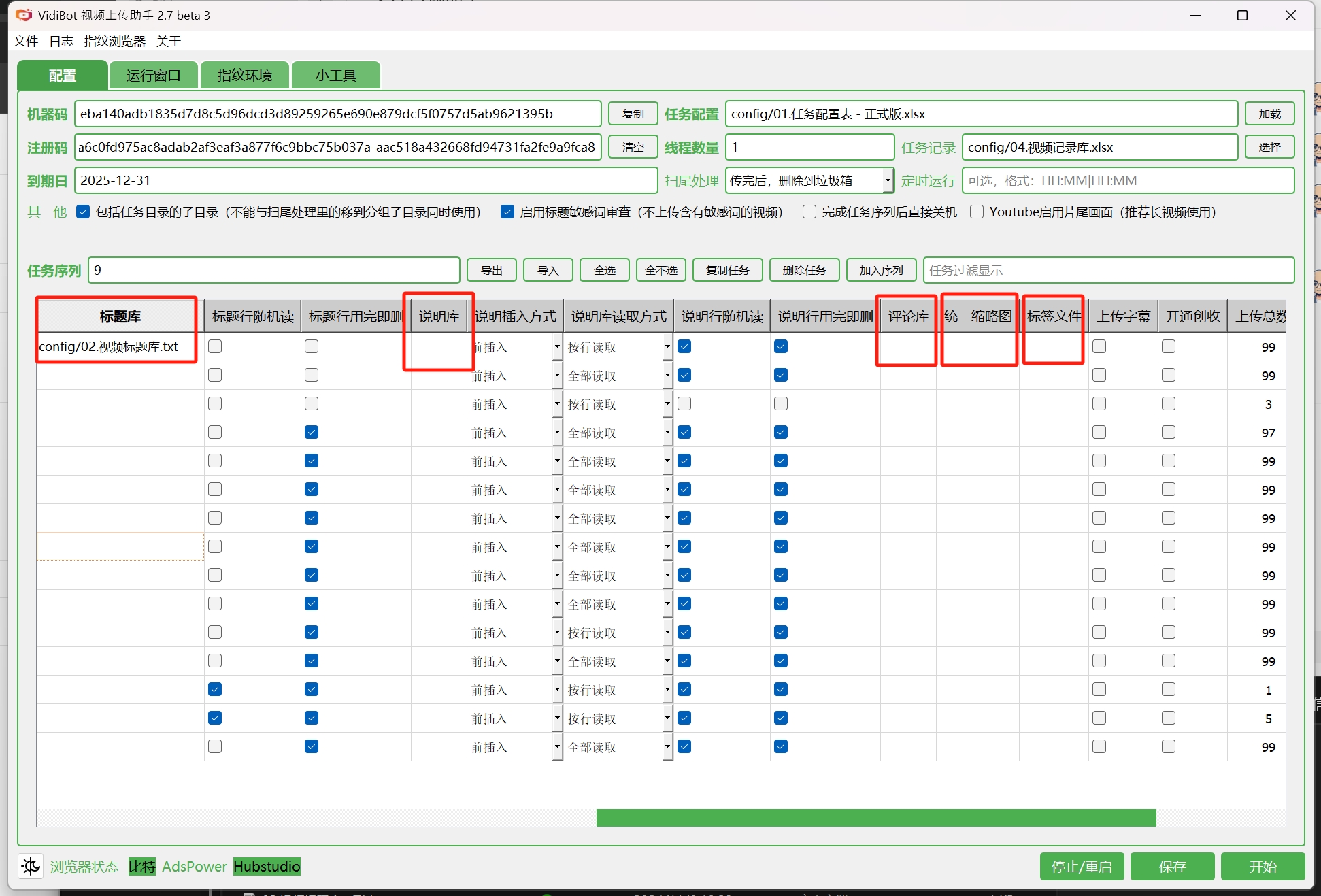This screenshot has width=1321, height=896.
Task: Toggle 包括任务目录的子目录 checkbox
Action: point(83,212)
